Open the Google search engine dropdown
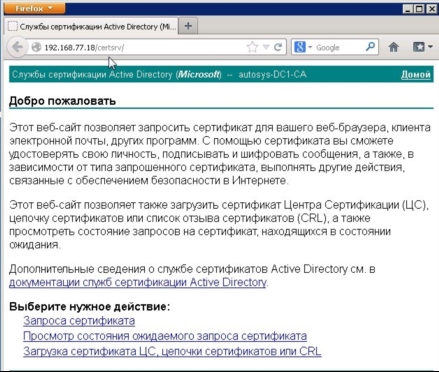This screenshot has height=372, width=439. click(x=303, y=47)
